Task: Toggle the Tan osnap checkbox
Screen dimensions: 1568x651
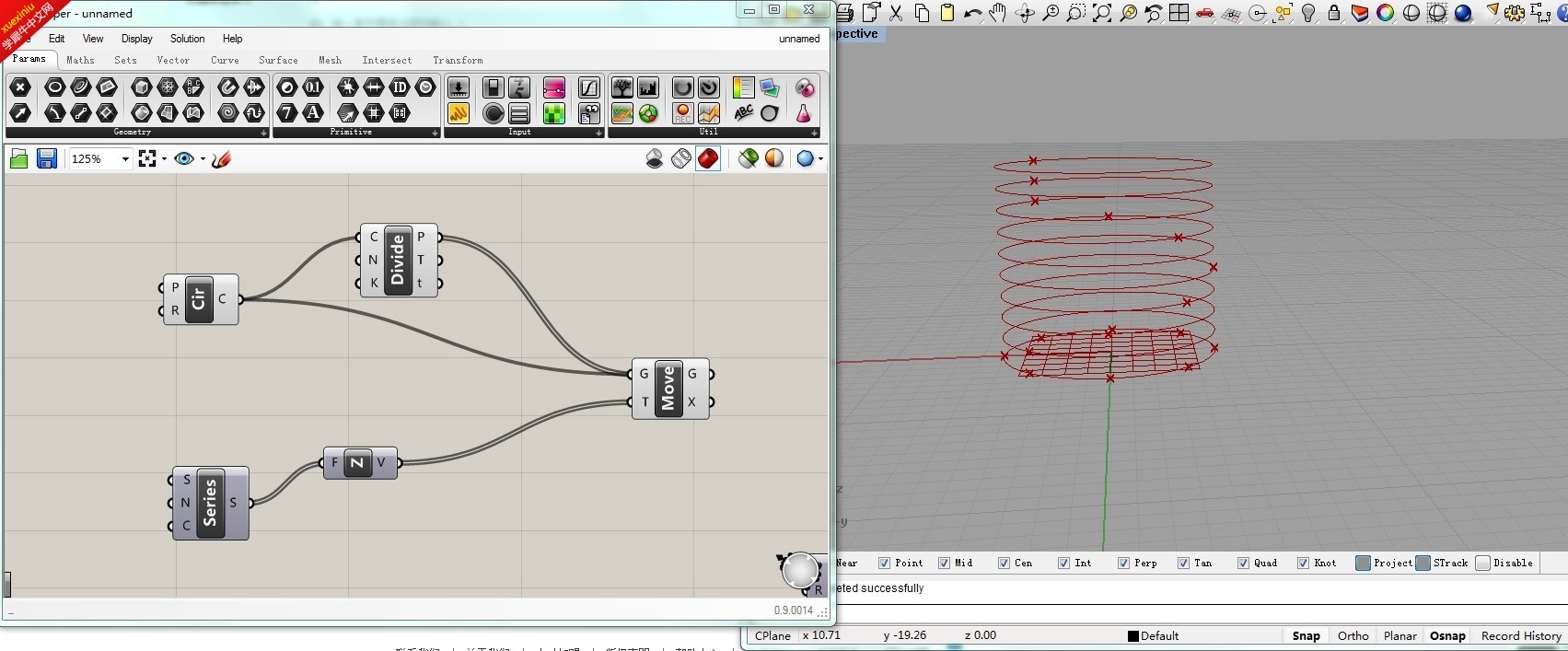Action: [1184, 564]
